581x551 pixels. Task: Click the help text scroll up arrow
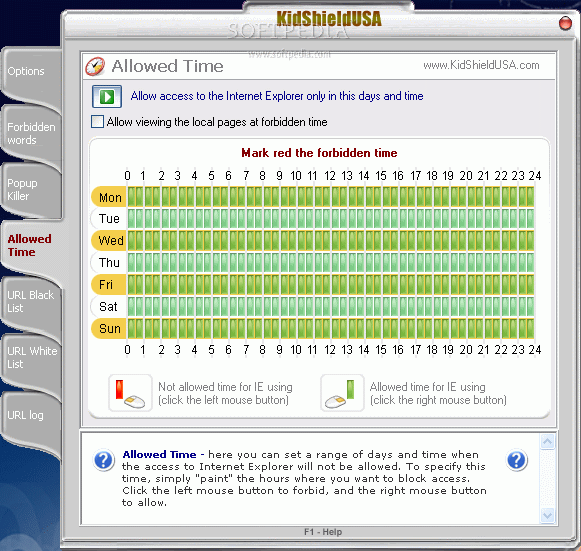(x=547, y=442)
